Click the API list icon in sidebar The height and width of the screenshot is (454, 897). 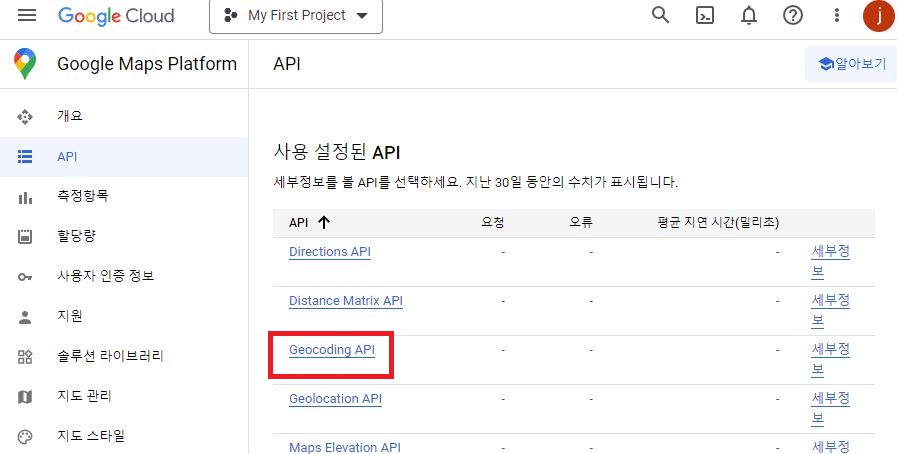[25, 157]
